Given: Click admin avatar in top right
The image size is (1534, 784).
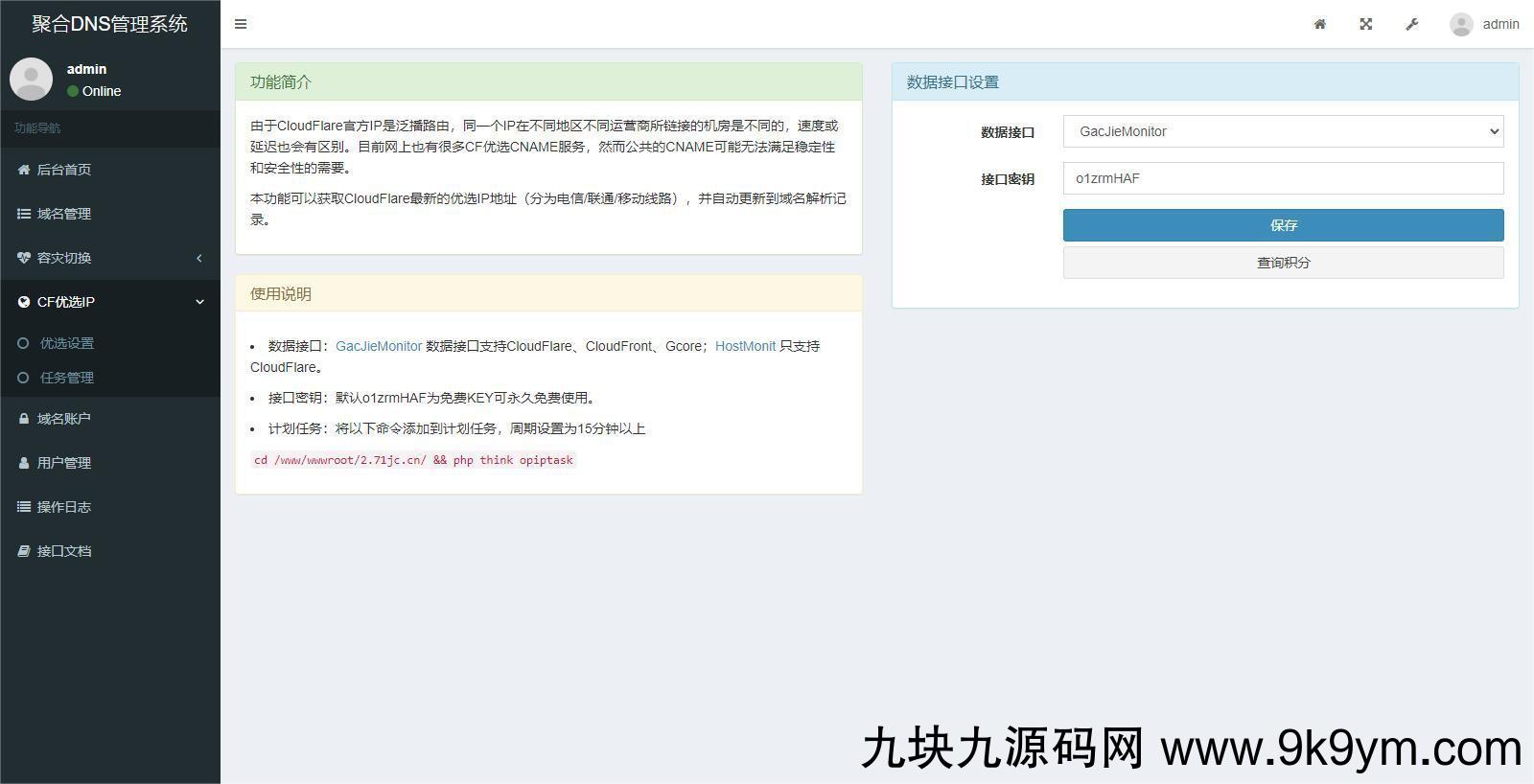Looking at the screenshot, I should pyautogui.click(x=1461, y=24).
